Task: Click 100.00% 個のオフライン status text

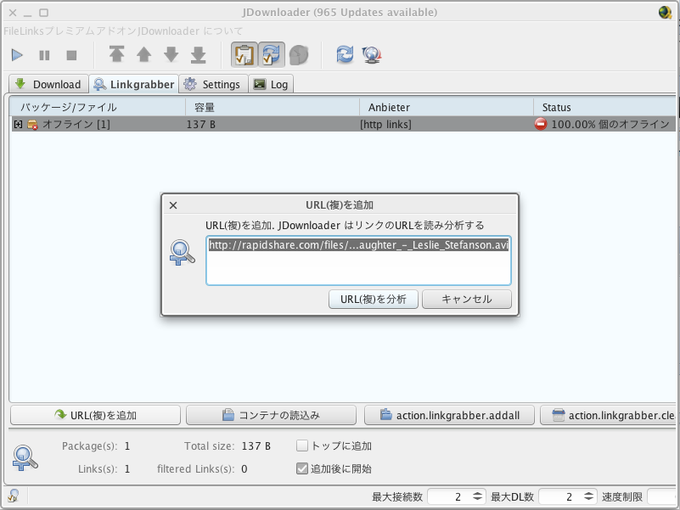Action: (x=610, y=124)
